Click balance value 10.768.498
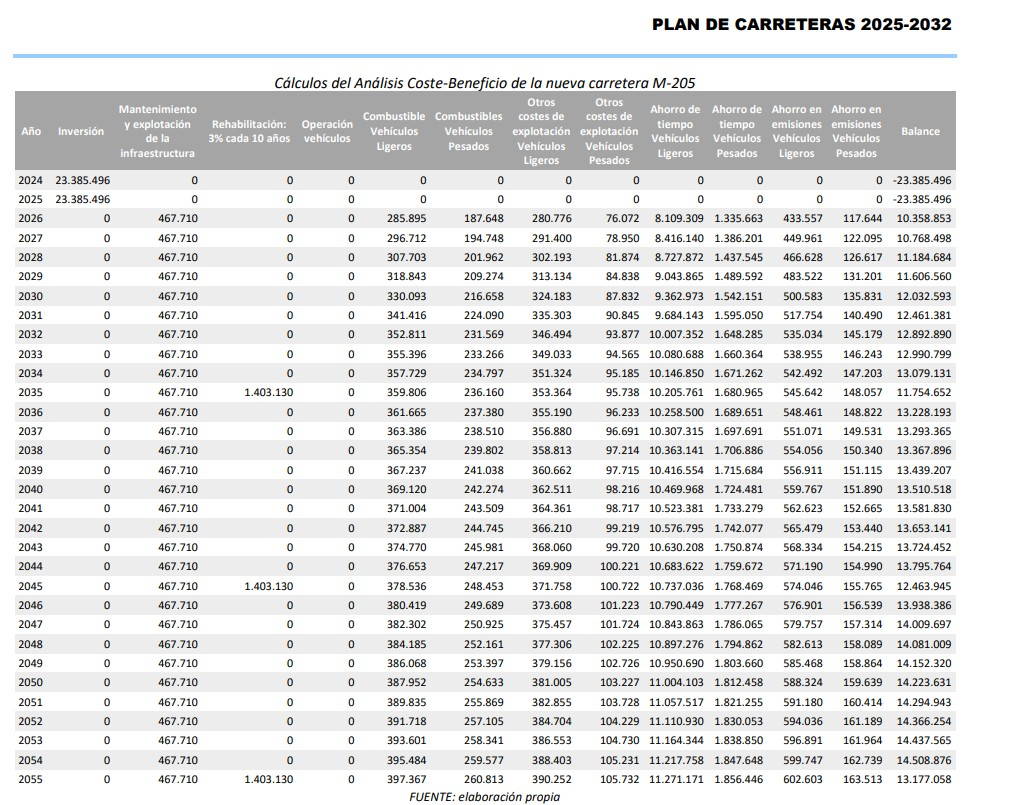 (924, 238)
